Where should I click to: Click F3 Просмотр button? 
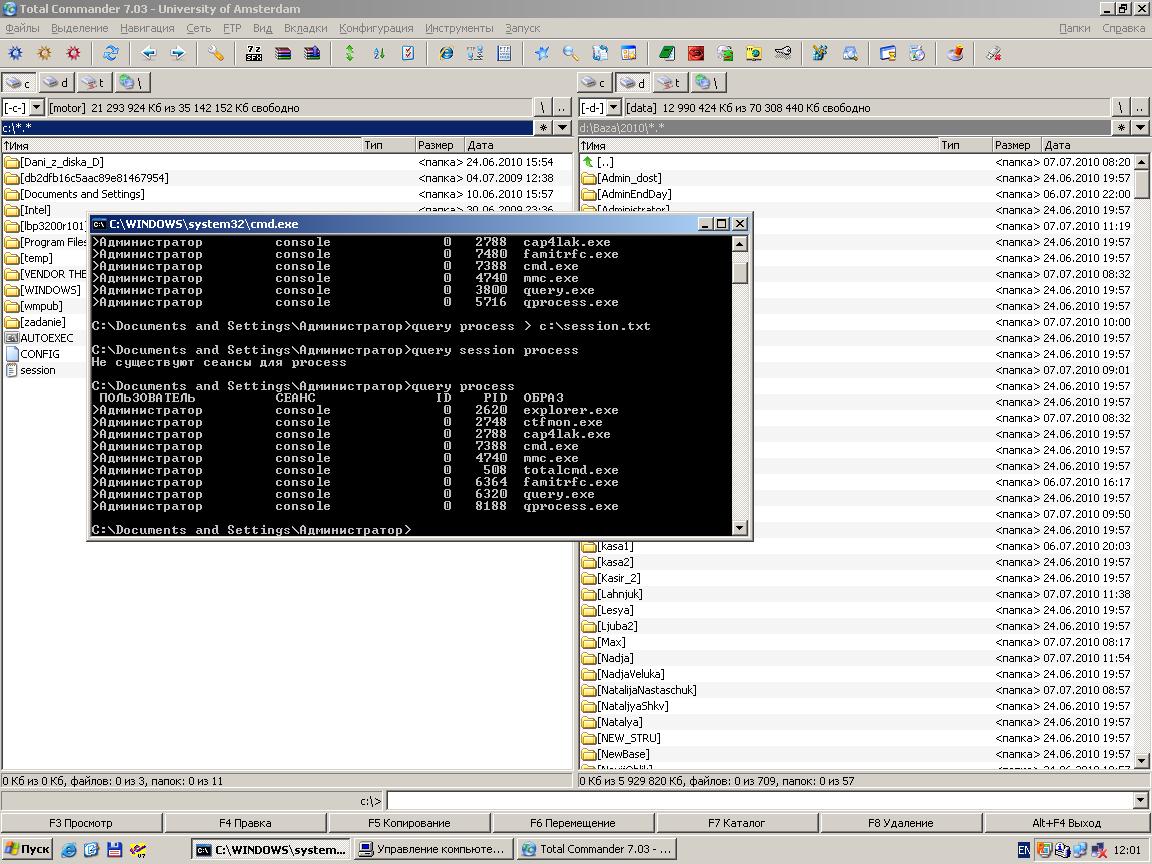(81, 823)
